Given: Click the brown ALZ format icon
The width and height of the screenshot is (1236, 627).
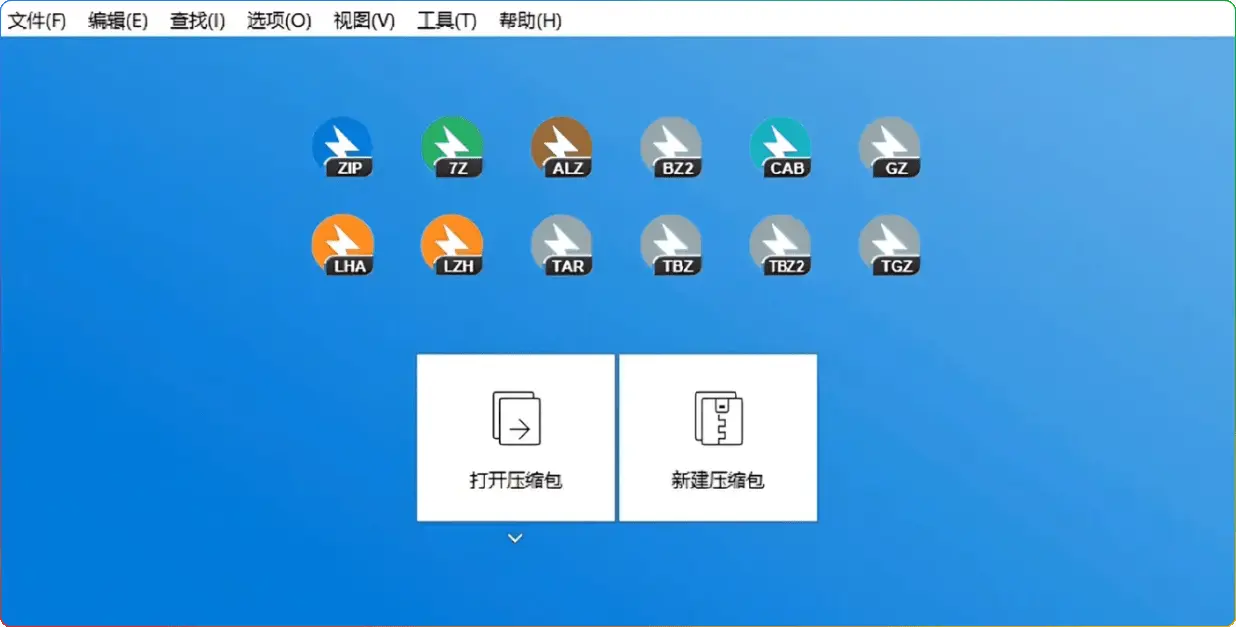Looking at the screenshot, I should (561, 147).
